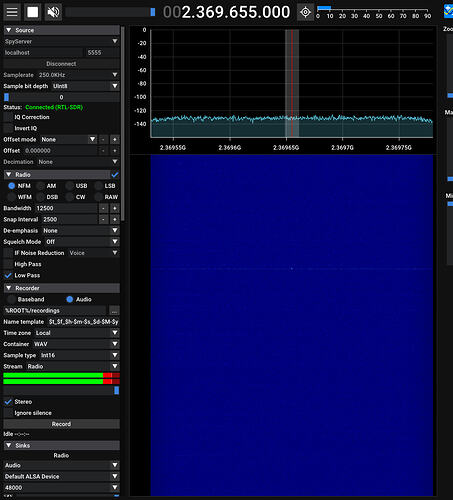Screen dimensions: 453x500
Task: Edit the Bandwidth value 12500
Action: pos(66,208)
